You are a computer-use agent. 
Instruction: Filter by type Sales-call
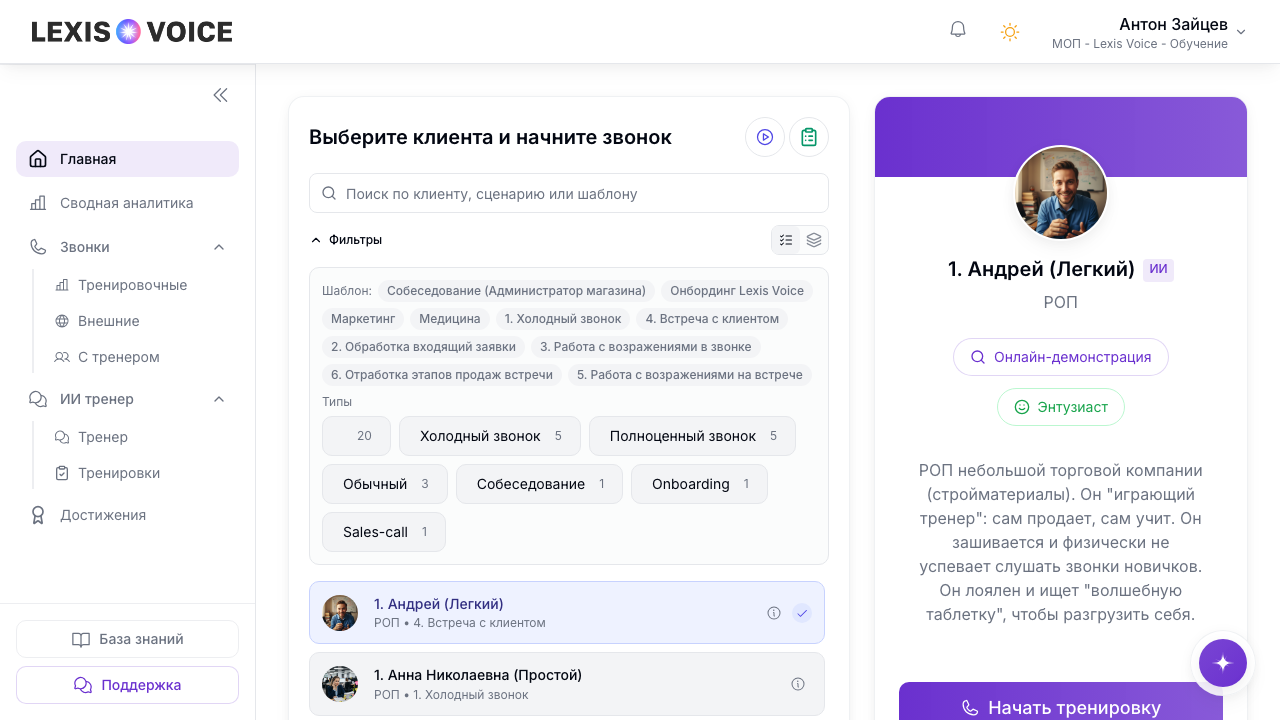[384, 532]
